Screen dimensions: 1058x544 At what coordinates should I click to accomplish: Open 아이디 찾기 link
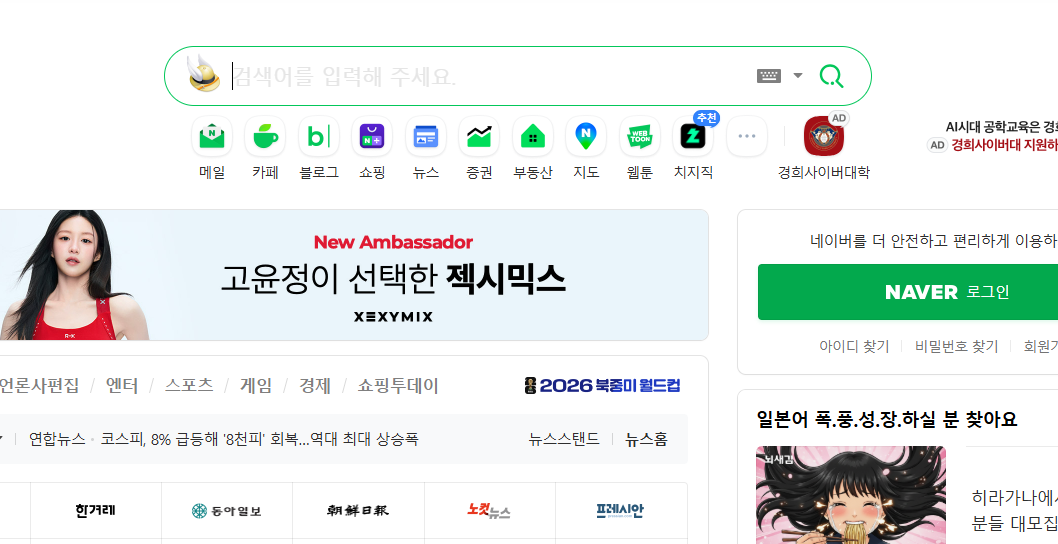tap(854, 346)
